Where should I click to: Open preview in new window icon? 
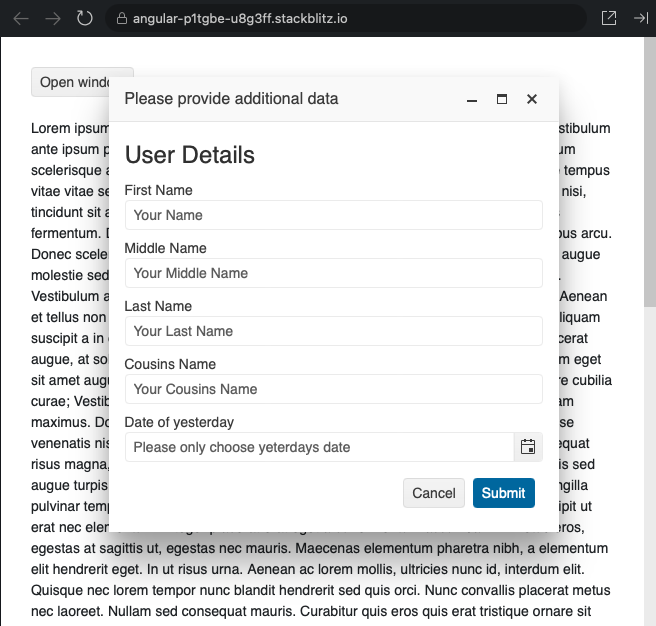pos(608,18)
